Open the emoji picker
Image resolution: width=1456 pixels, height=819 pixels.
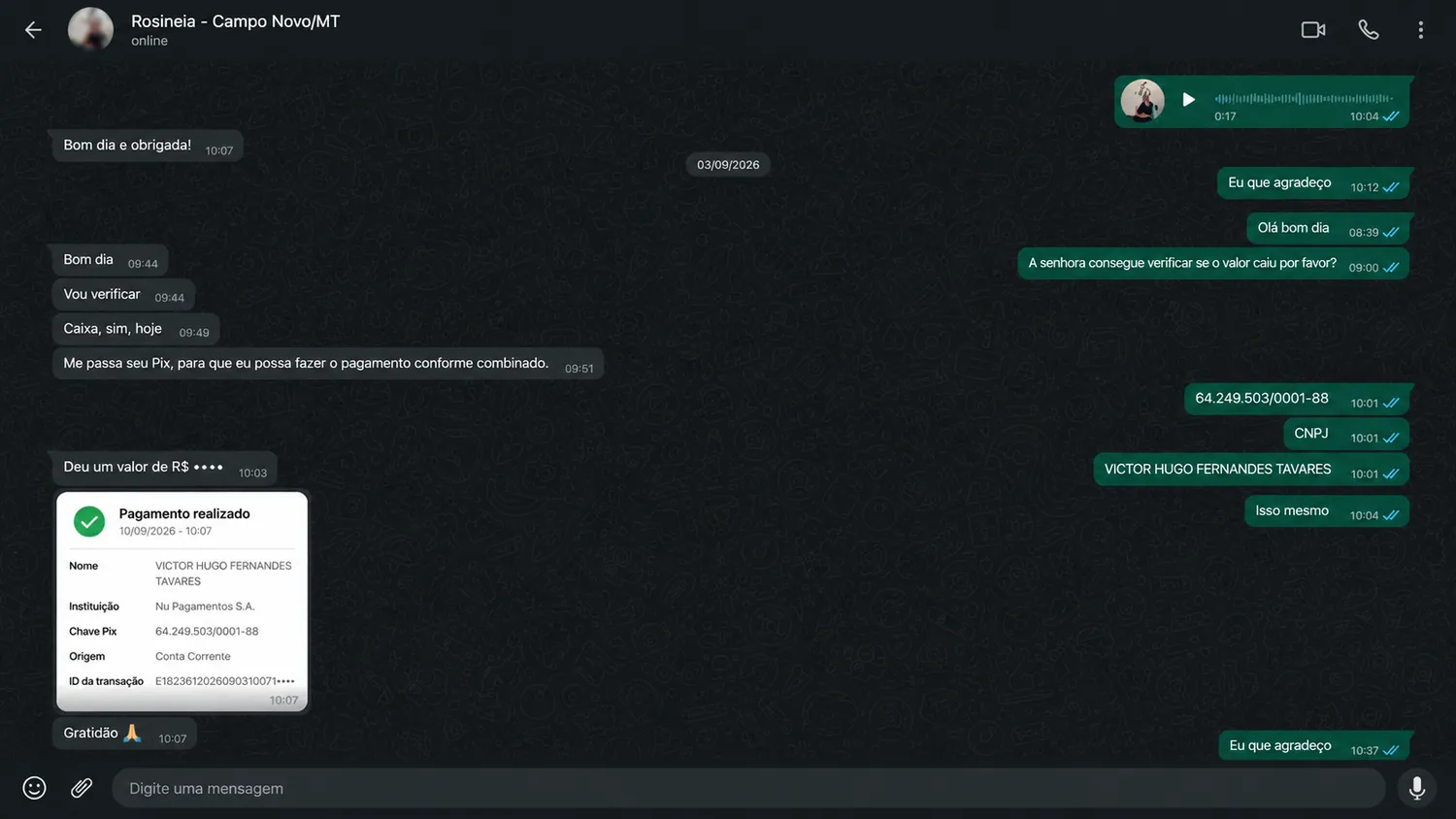coord(35,788)
